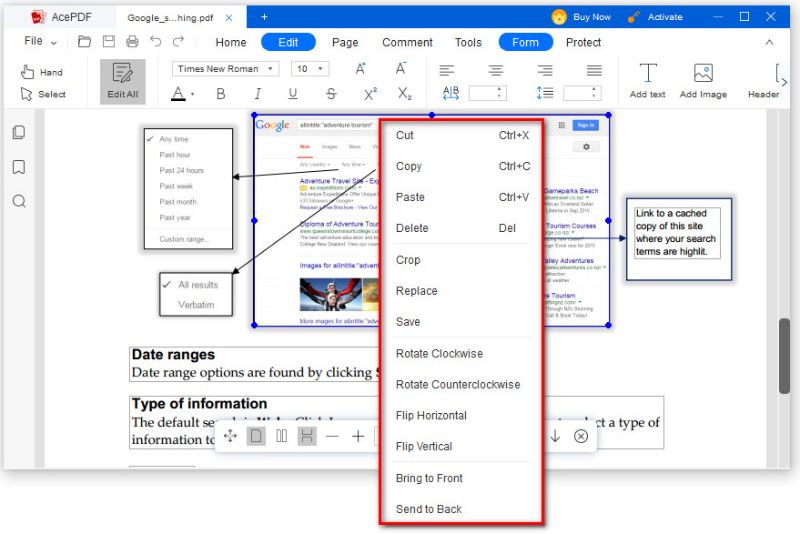Open the Comment tab
The width and height of the screenshot is (800, 534).
pos(407,42)
